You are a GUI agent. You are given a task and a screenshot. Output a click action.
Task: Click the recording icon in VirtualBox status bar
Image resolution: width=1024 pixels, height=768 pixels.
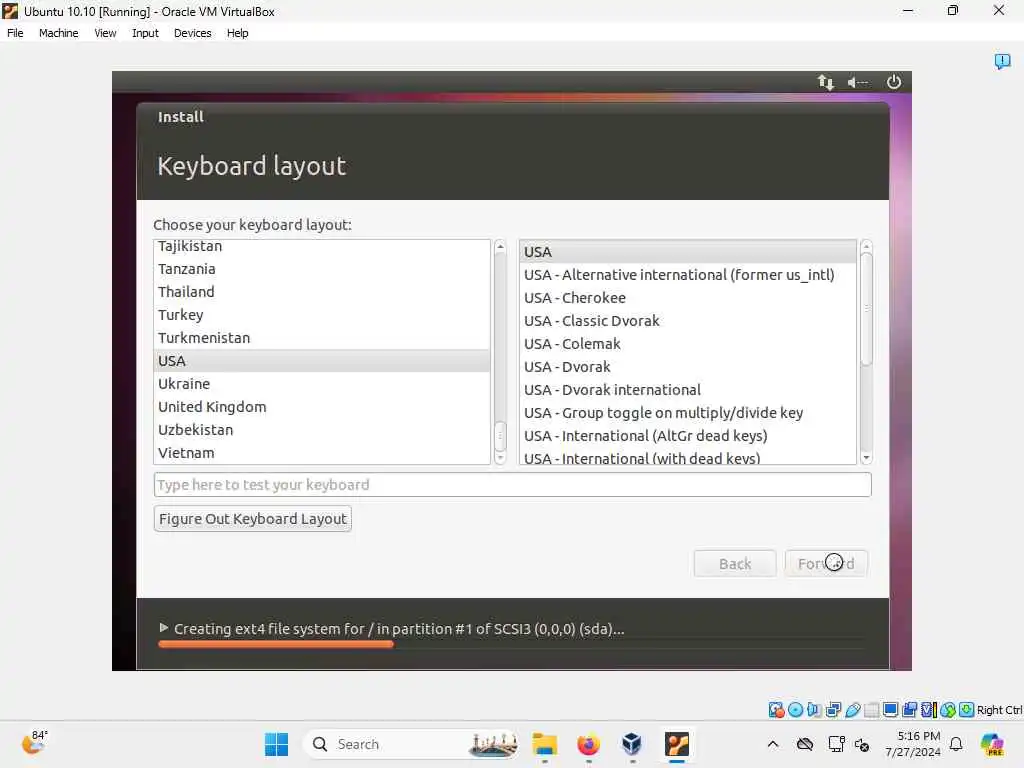(x=909, y=710)
